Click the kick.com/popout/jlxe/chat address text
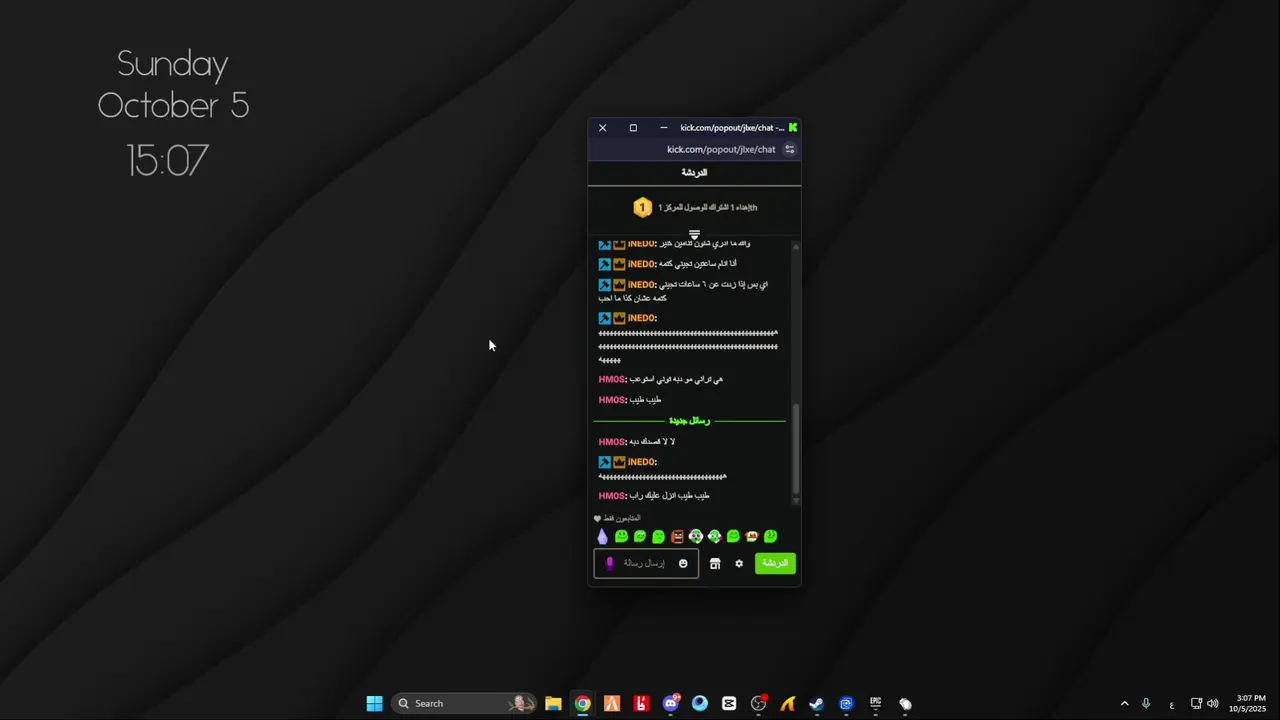 [x=721, y=150]
